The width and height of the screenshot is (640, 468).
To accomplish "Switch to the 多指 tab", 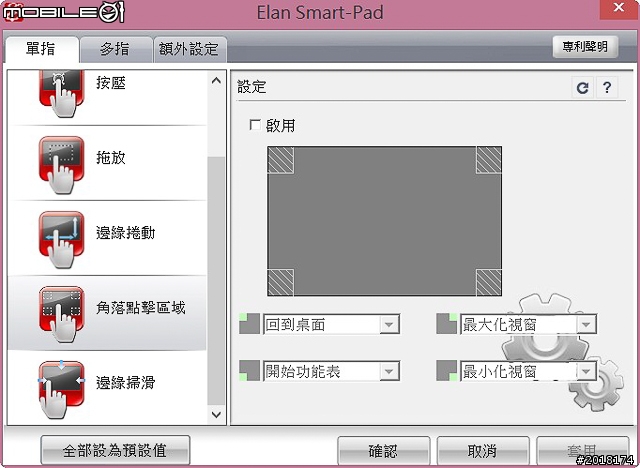I will pyautogui.click(x=116, y=49).
